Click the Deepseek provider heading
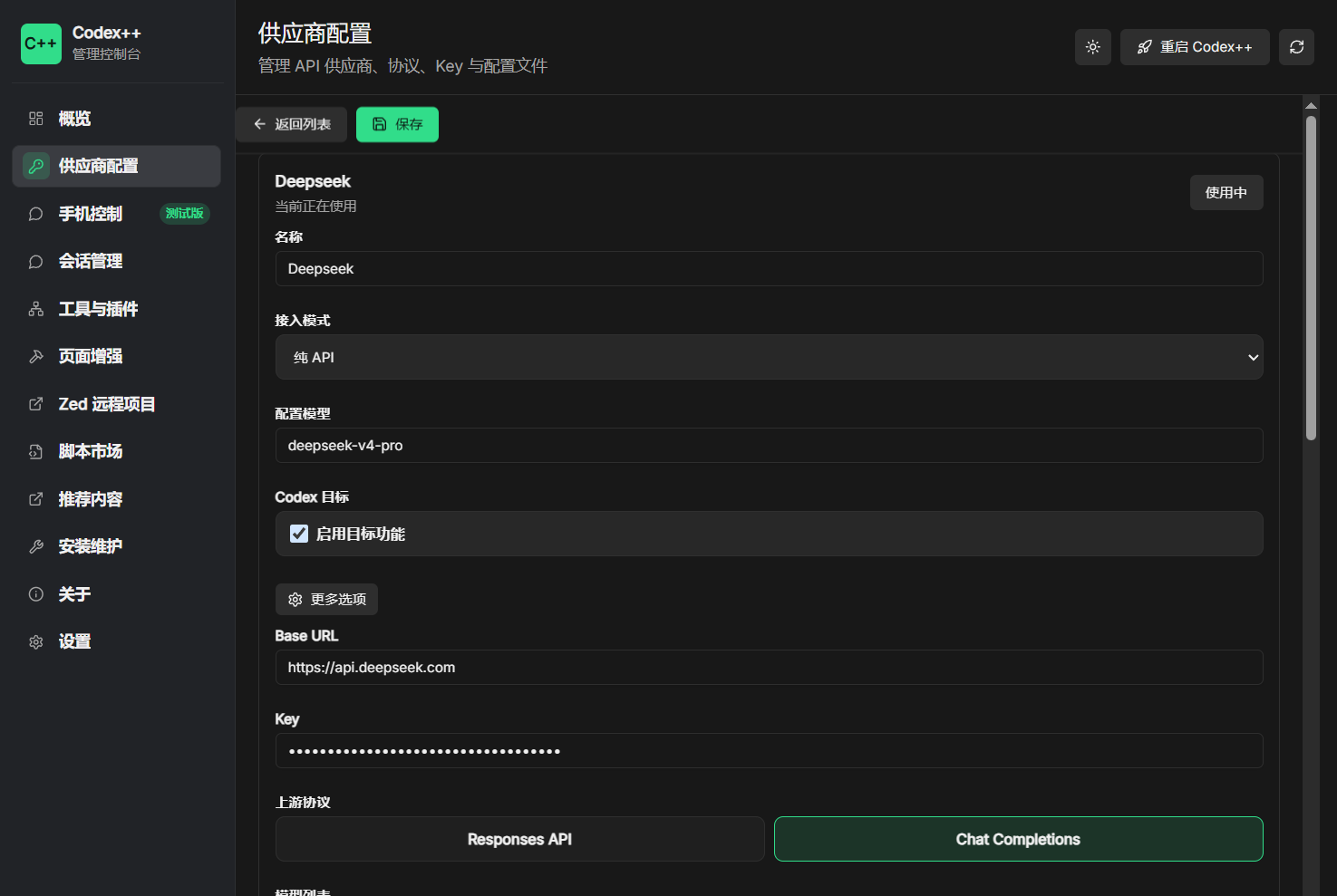 point(313,181)
